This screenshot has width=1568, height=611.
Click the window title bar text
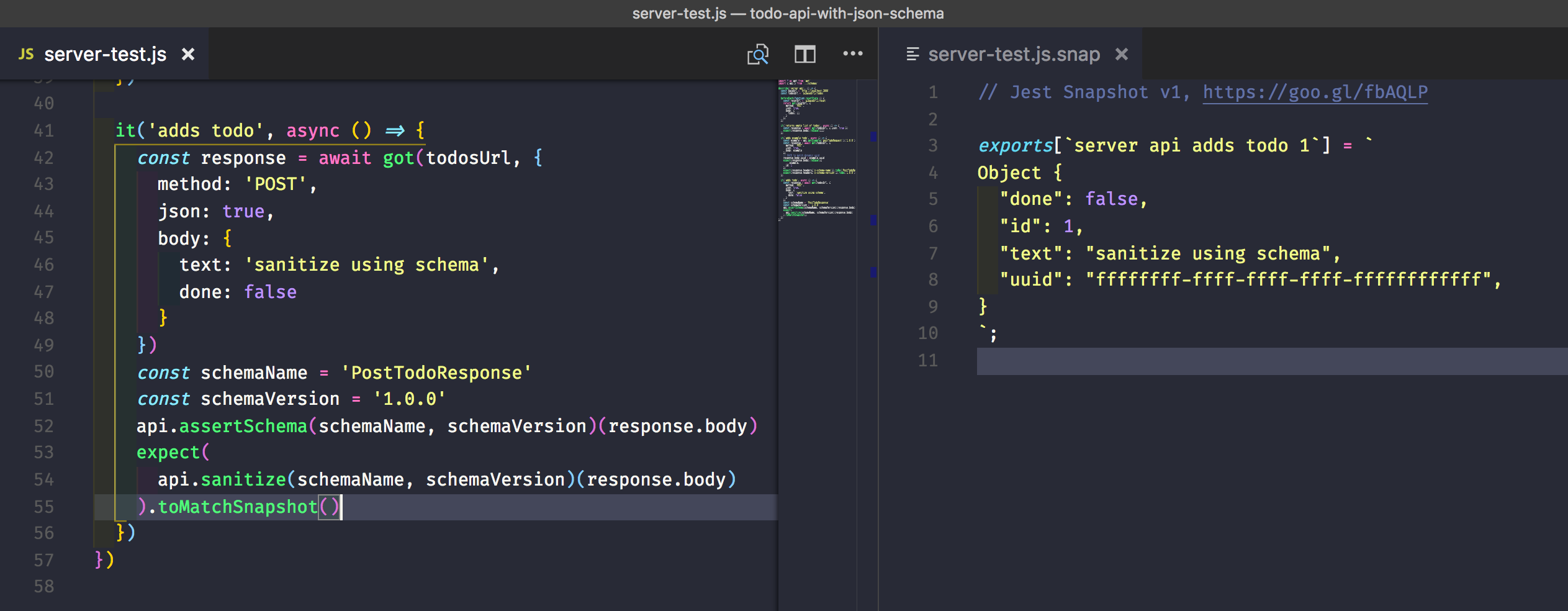click(787, 14)
